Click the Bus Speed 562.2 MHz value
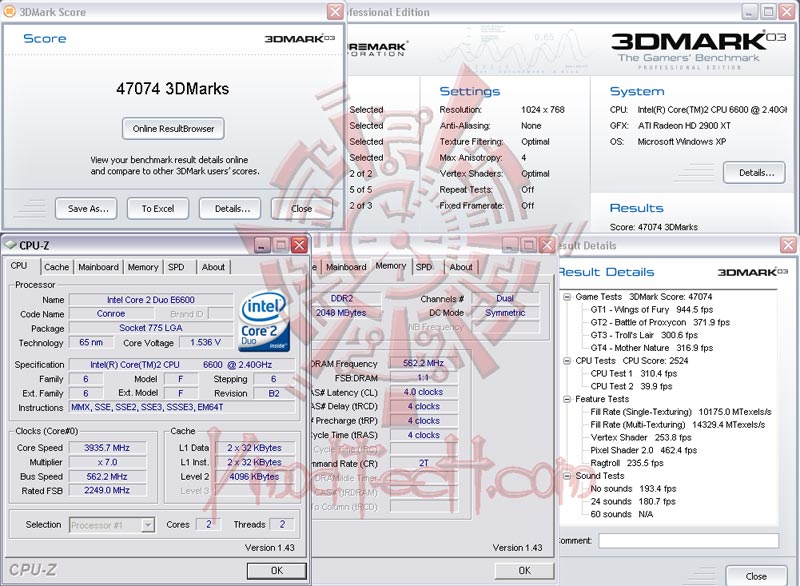 (107, 476)
